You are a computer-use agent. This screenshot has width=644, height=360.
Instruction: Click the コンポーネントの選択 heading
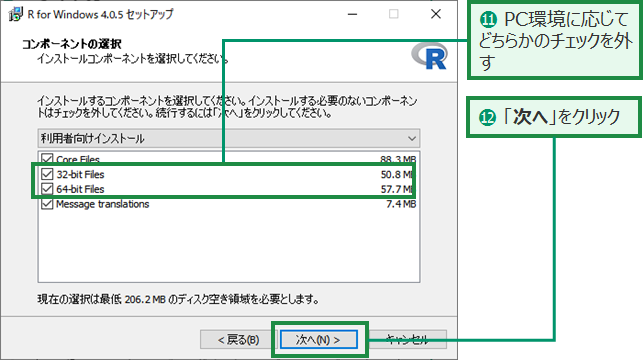71,44
